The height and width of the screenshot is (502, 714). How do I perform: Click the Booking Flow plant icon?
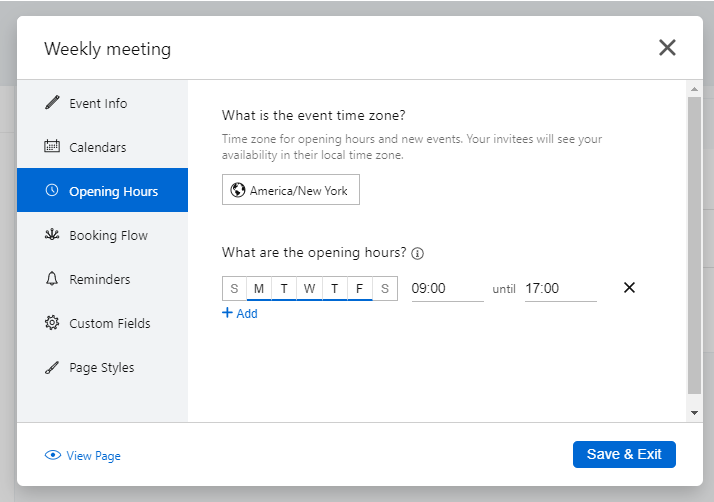[x=52, y=235]
